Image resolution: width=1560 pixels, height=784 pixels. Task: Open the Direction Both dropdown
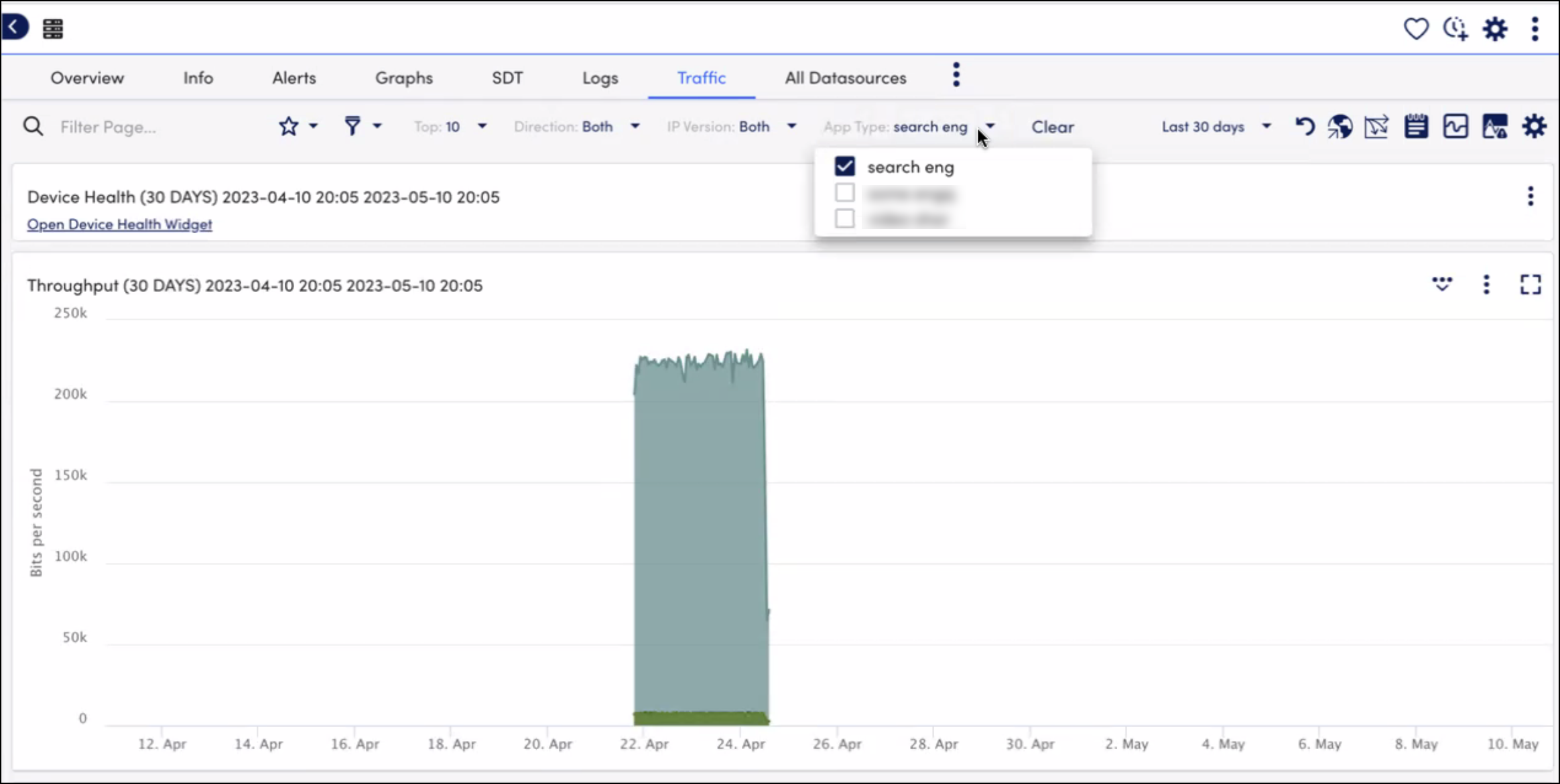tap(576, 127)
